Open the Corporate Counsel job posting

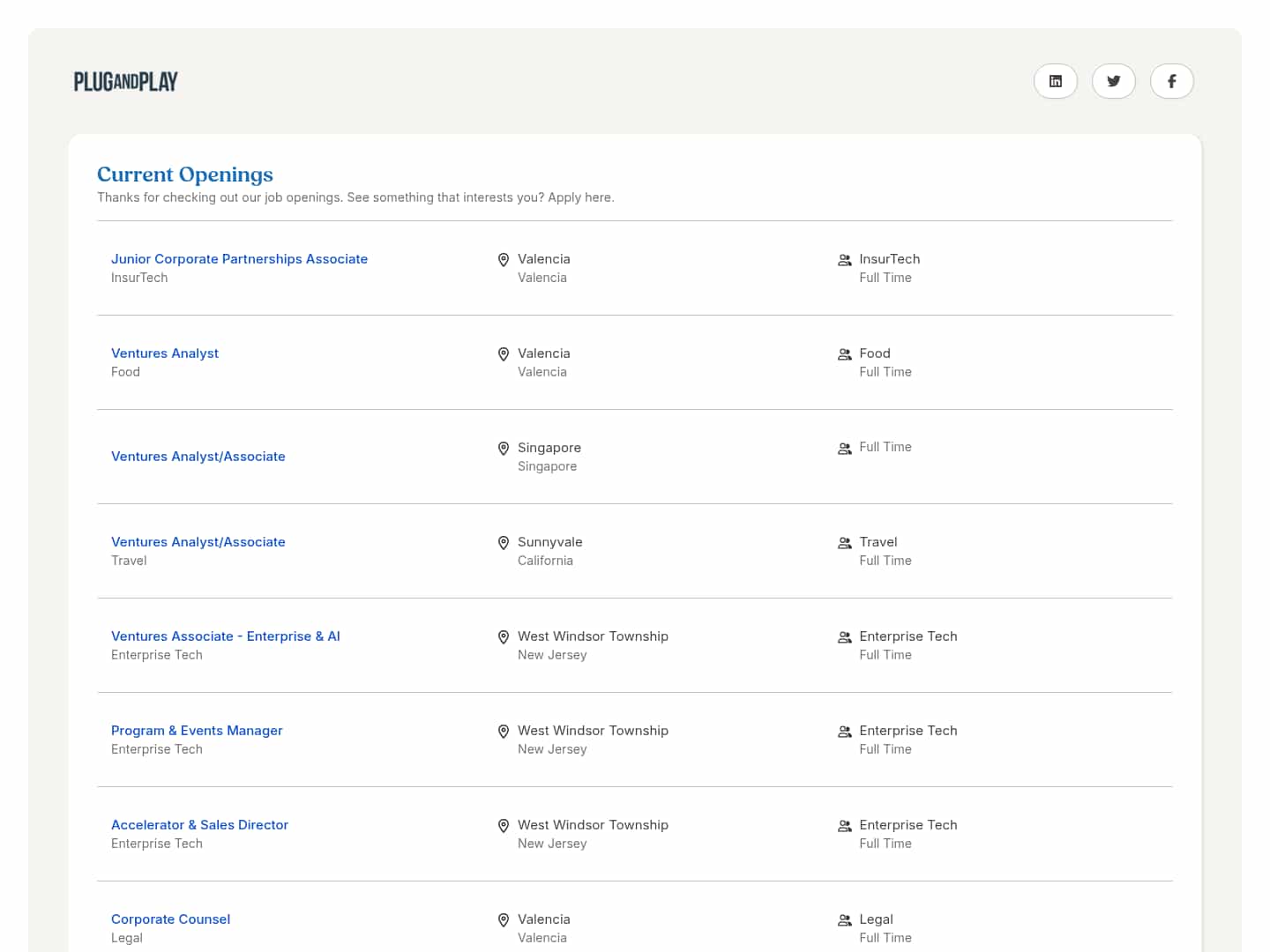(170, 919)
